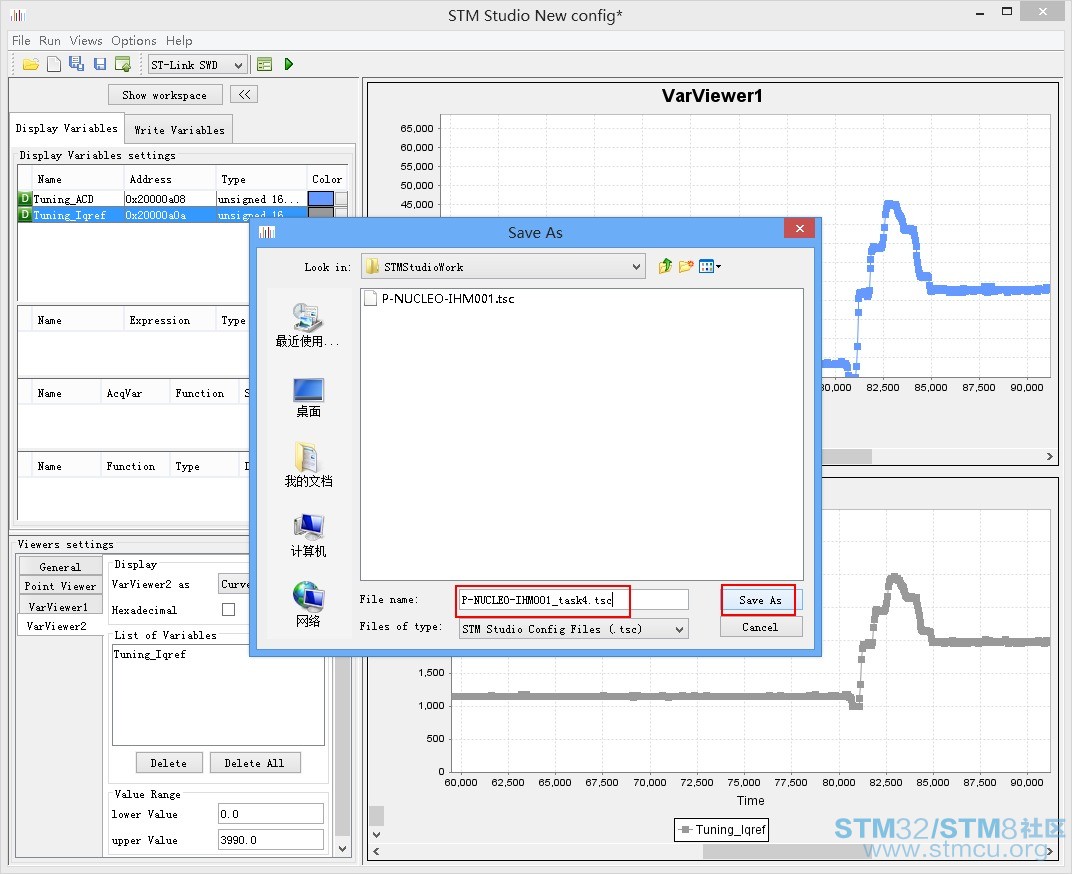Click the Show workspace button
Screen dimensions: 1072x874
[165, 95]
